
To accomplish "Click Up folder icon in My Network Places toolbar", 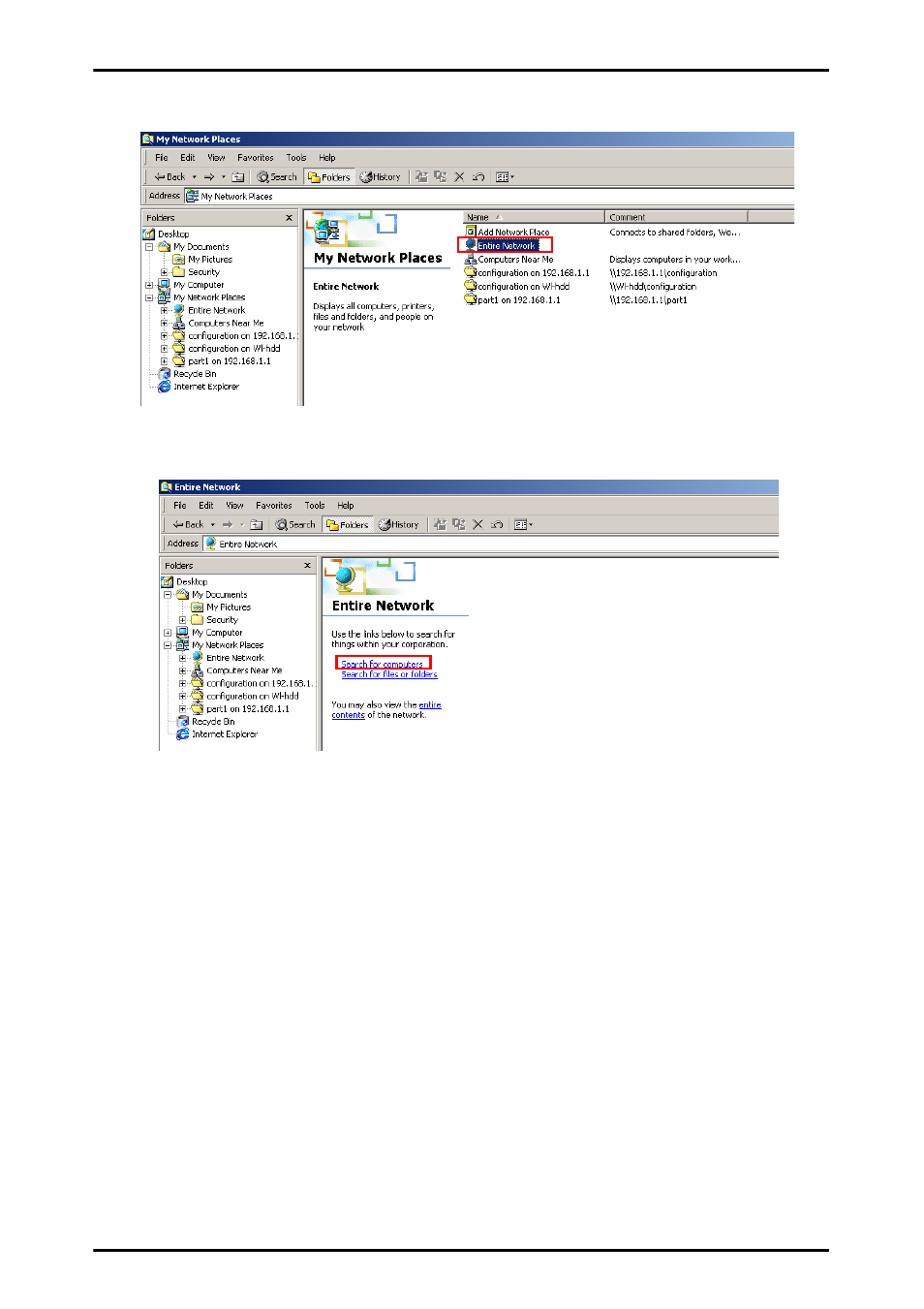I will (x=238, y=177).
